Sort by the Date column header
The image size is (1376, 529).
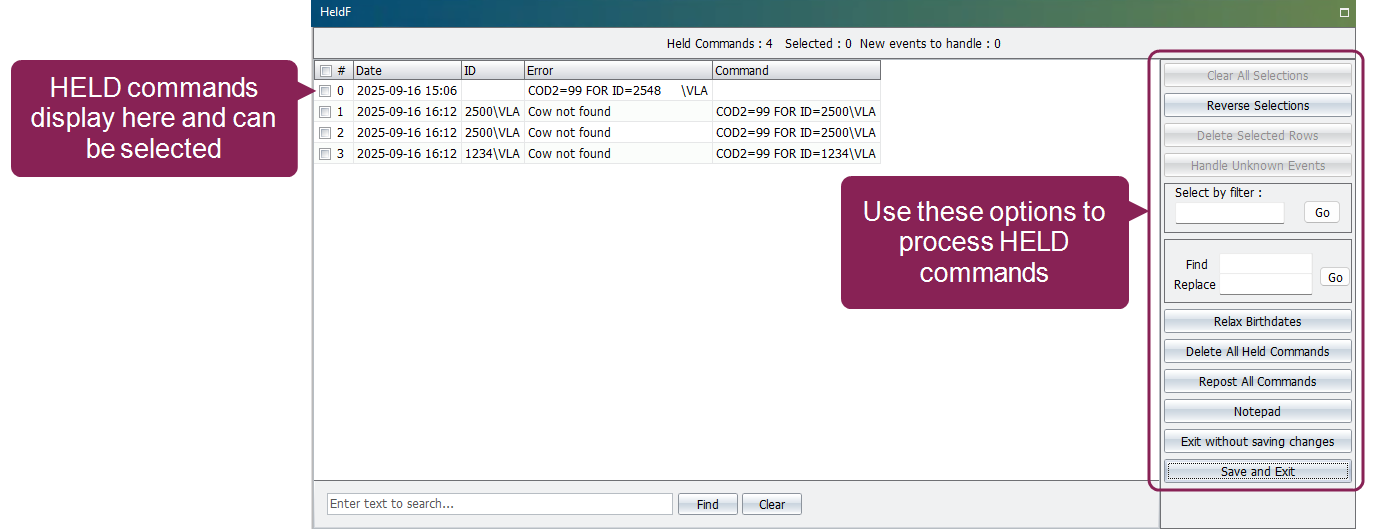[407, 71]
